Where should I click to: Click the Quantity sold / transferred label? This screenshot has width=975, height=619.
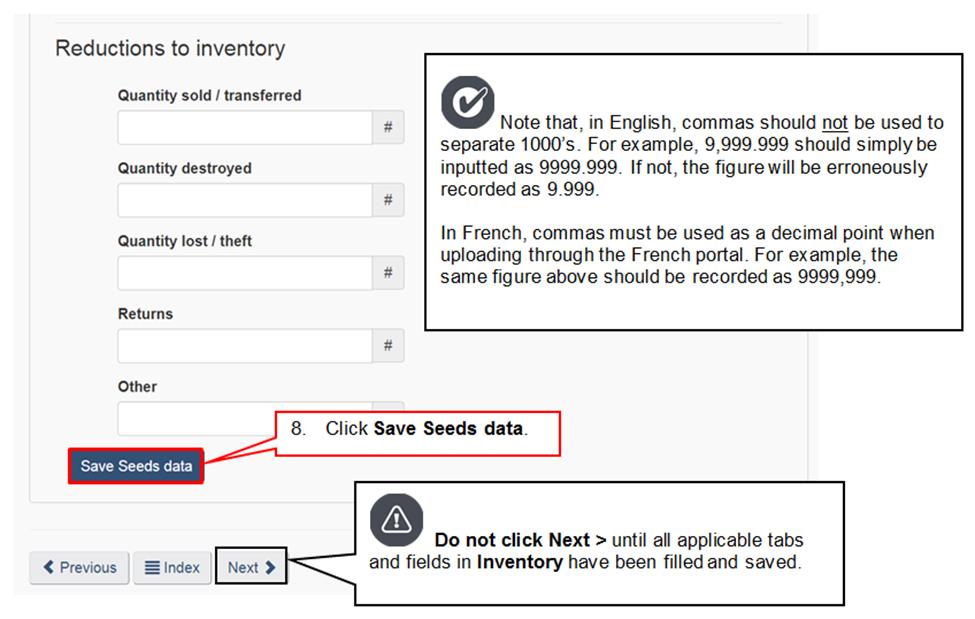pos(209,96)
